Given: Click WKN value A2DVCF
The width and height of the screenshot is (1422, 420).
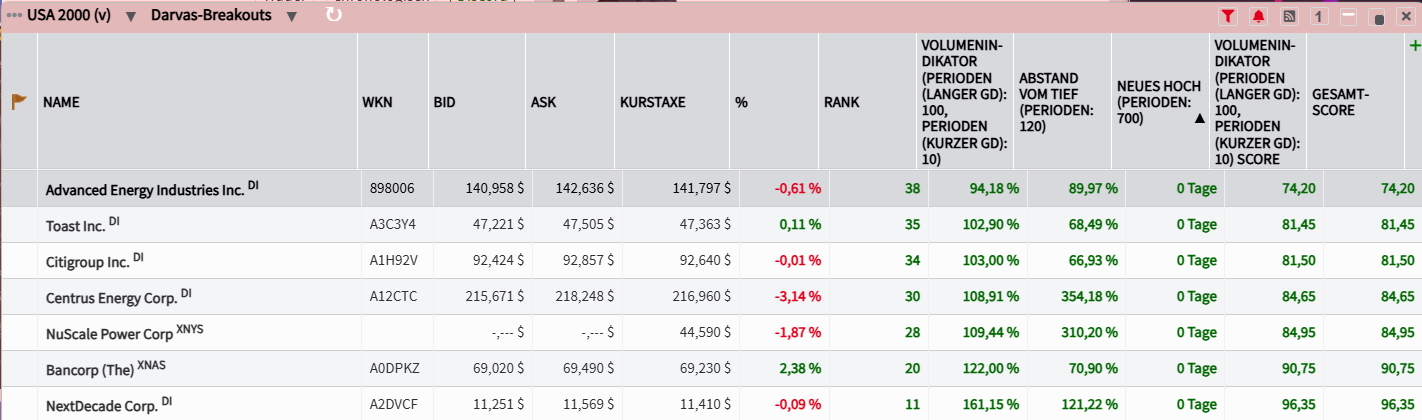Looking at the screenshot, I should 393,404.
